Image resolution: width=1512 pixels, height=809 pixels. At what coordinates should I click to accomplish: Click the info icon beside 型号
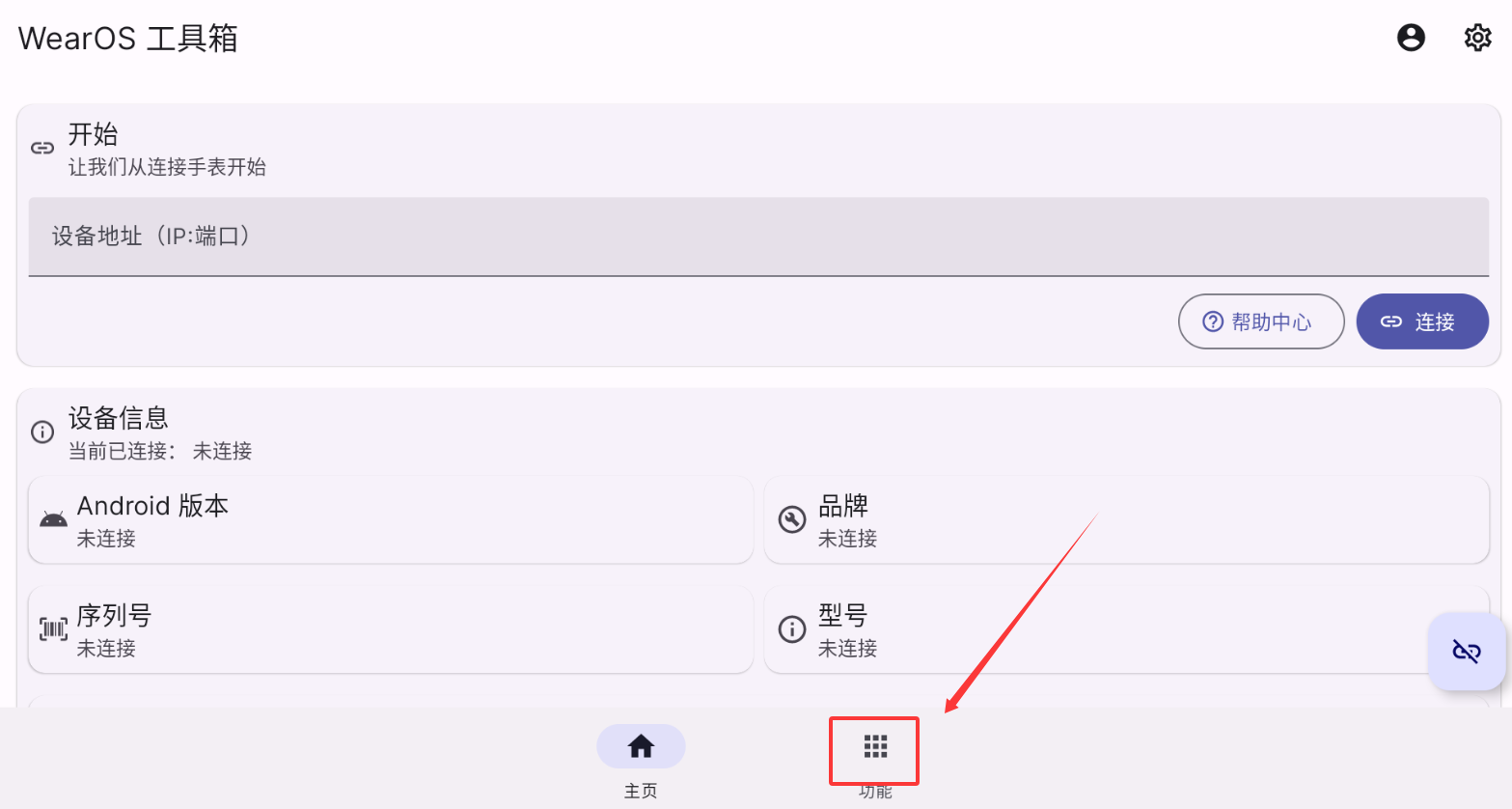point(792,629)
